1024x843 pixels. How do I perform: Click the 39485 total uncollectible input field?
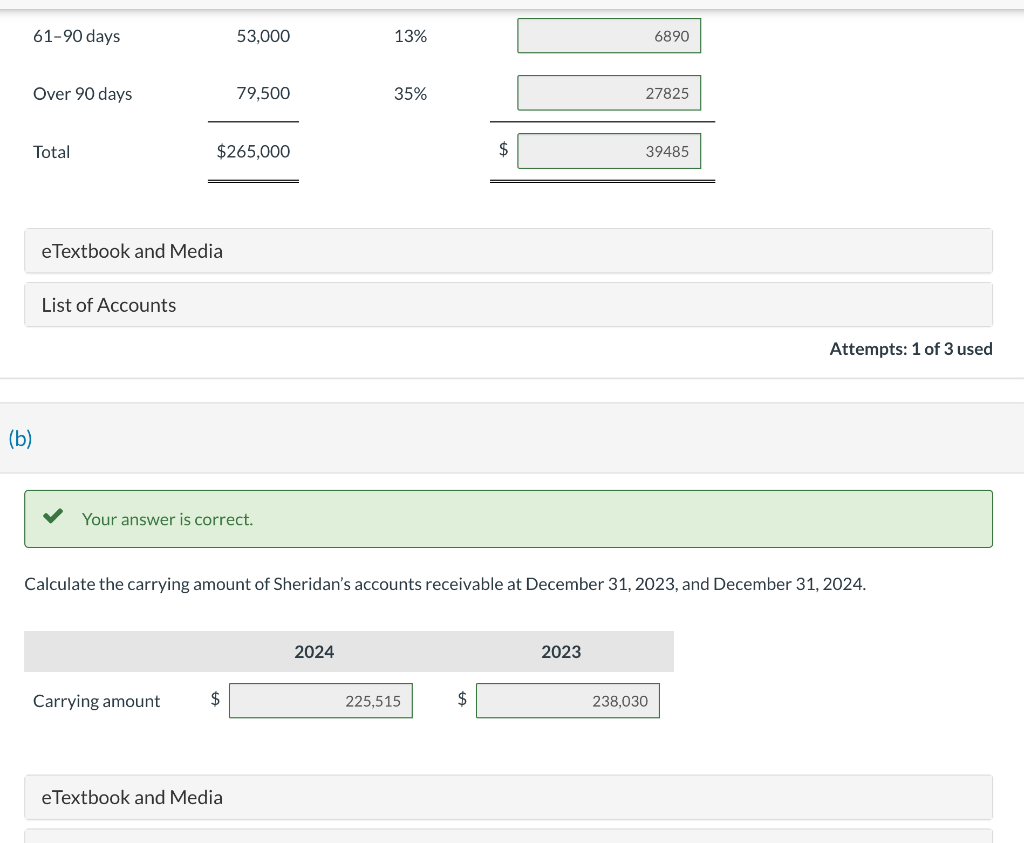coord(609,151)
